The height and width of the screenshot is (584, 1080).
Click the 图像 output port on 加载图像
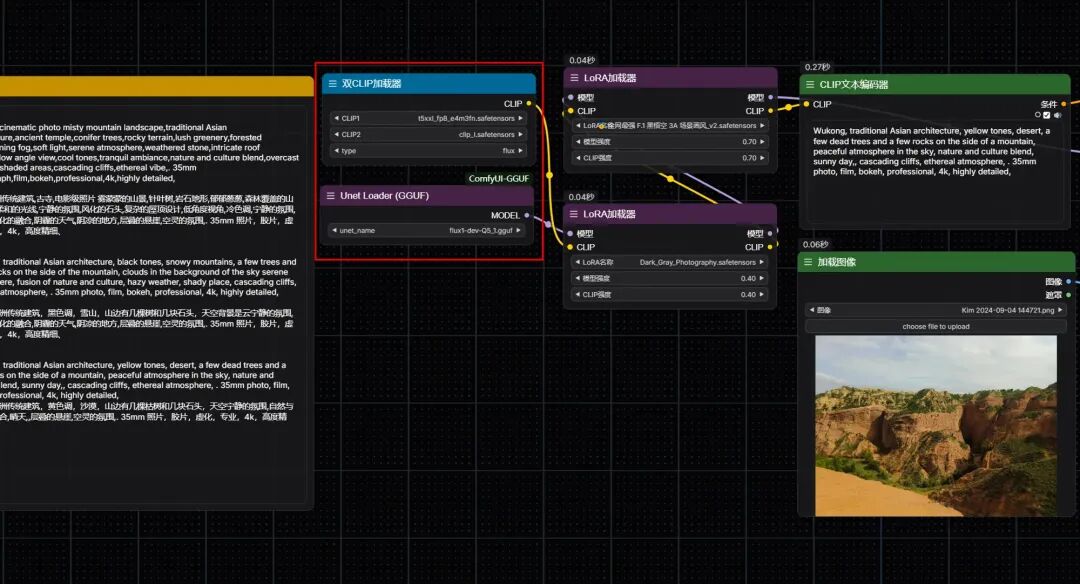click(x=1068, y=282)
